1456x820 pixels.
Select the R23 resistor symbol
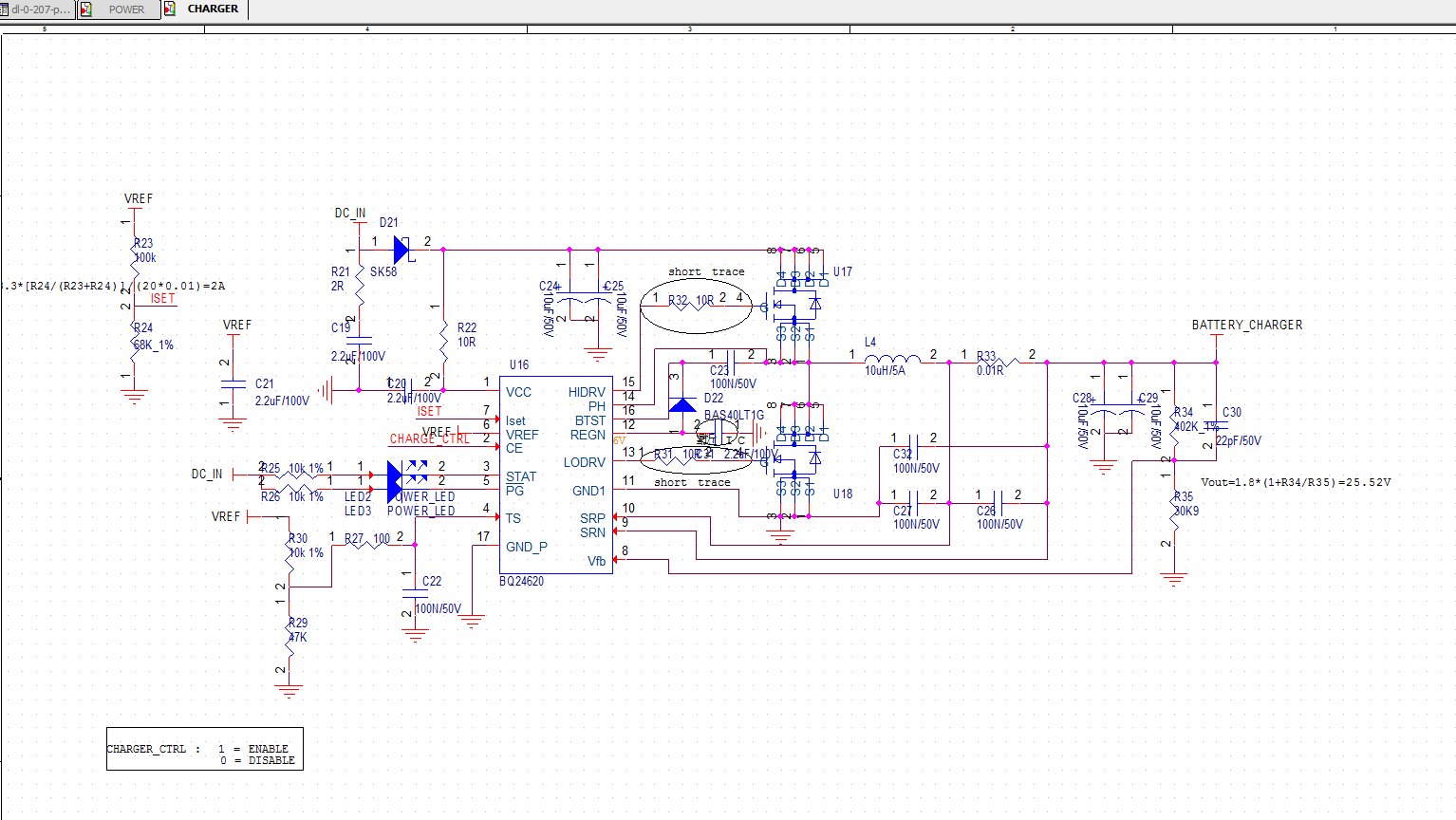[x=135, y=259]
